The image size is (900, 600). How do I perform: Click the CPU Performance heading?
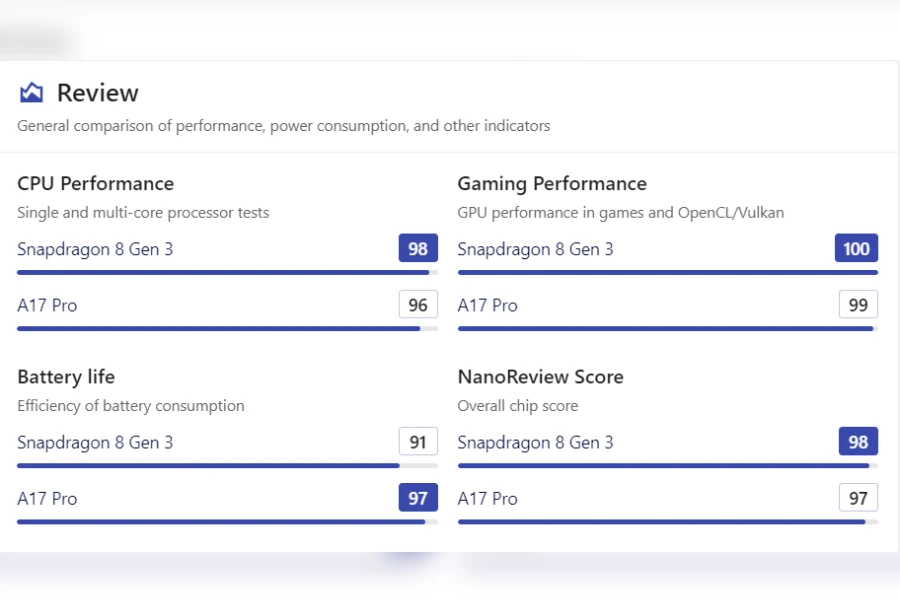coord(95,184)
